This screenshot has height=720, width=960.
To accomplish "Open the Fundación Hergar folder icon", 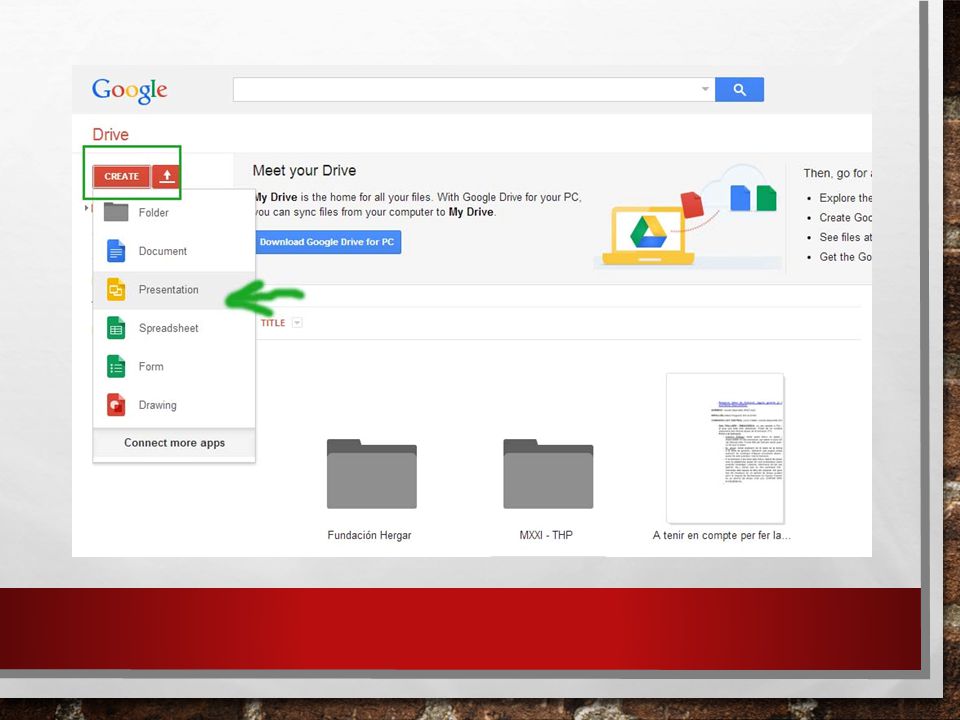I will (x=372, y=474).
